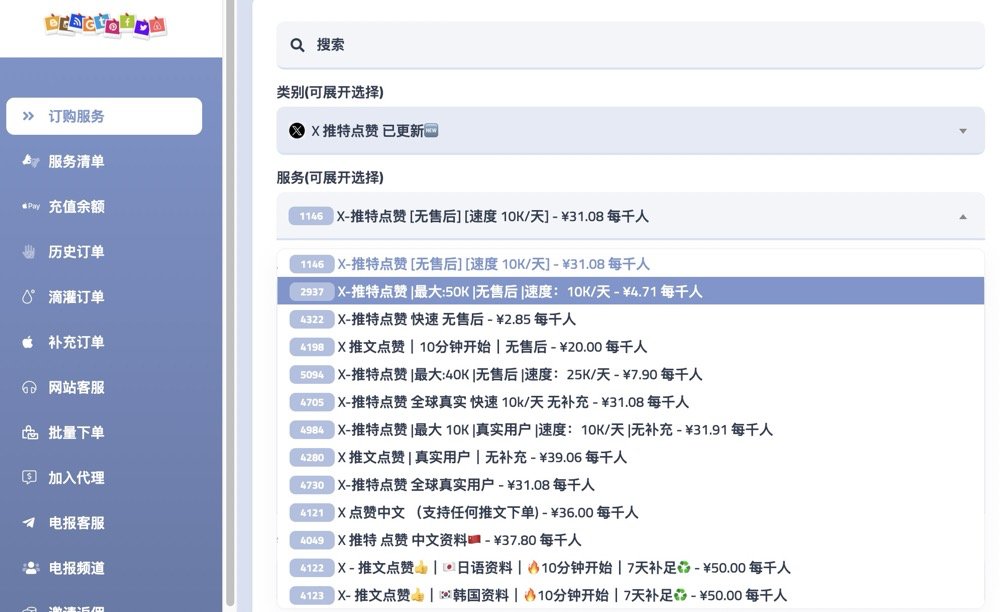This screenshot has height=612, width=1000.
Task: Click the 搜索 search input field
Action: [630, 45]
